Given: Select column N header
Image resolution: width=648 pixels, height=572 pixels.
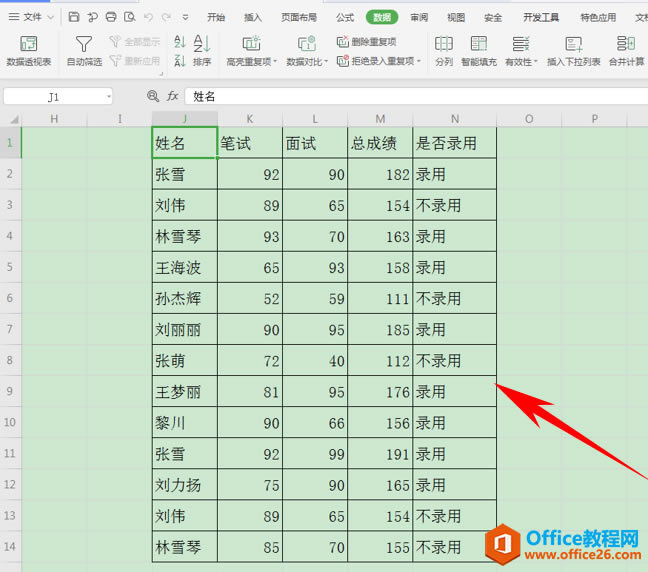Looking at the screenshot, I should pos(455,119).
